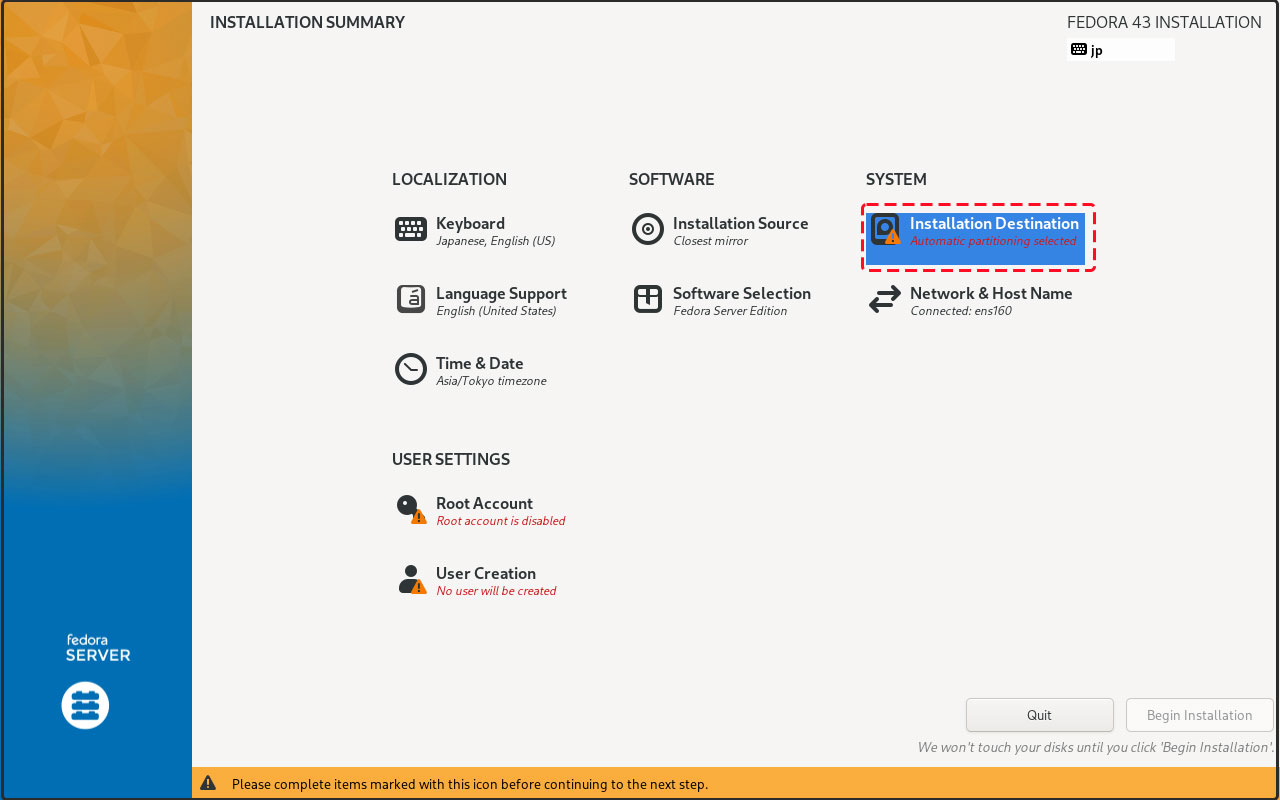This screenshot has height=800, width=1280.
Task: Select the 'Asia/Tokyo timezone' text
Action: point(491,381)
